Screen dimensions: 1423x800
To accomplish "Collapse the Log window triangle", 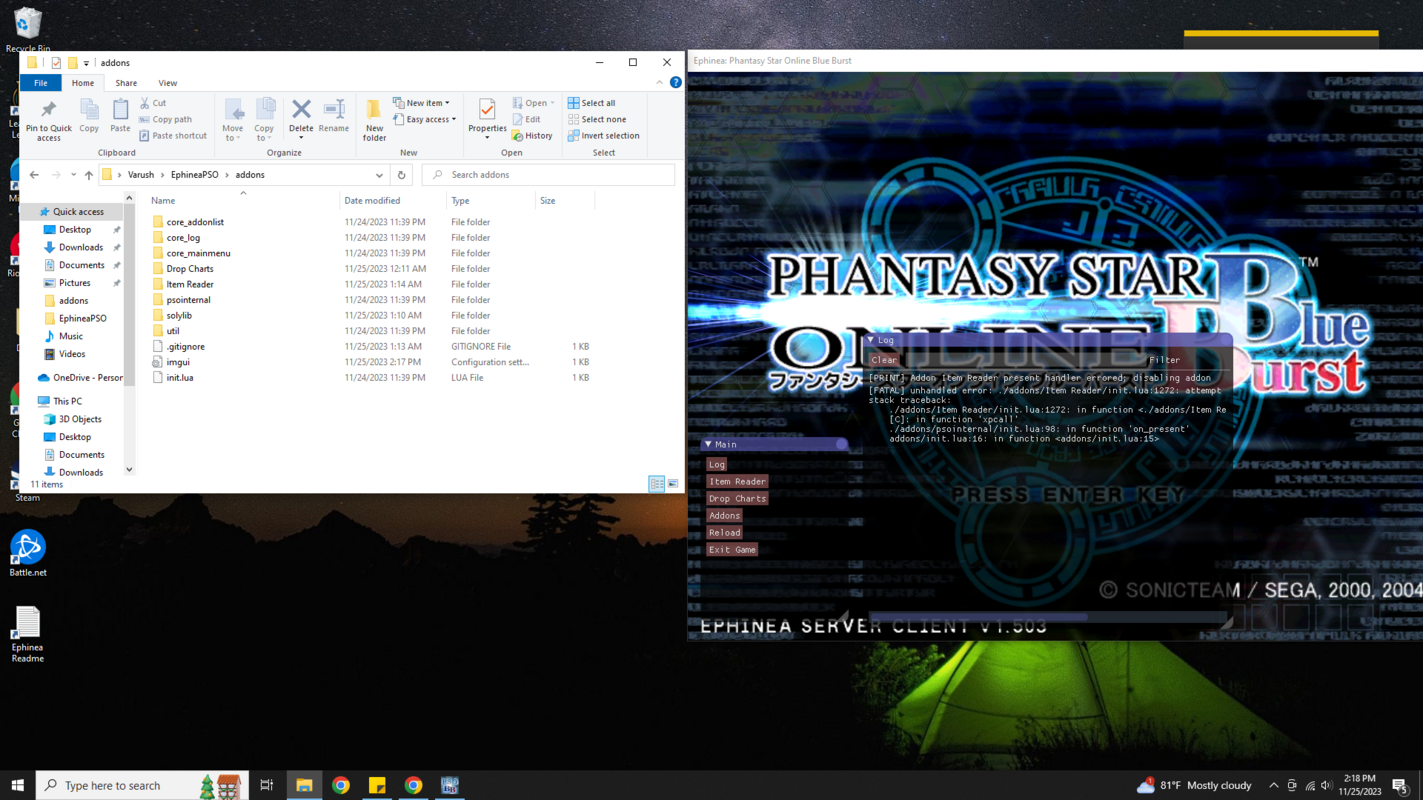I will [x=870, y=340].
